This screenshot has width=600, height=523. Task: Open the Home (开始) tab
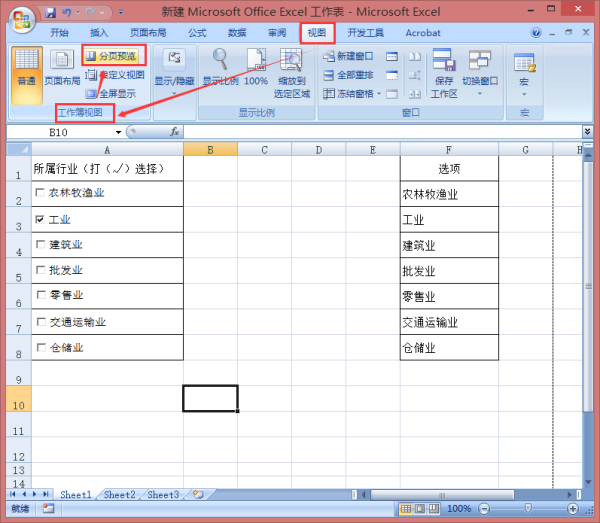59,33
